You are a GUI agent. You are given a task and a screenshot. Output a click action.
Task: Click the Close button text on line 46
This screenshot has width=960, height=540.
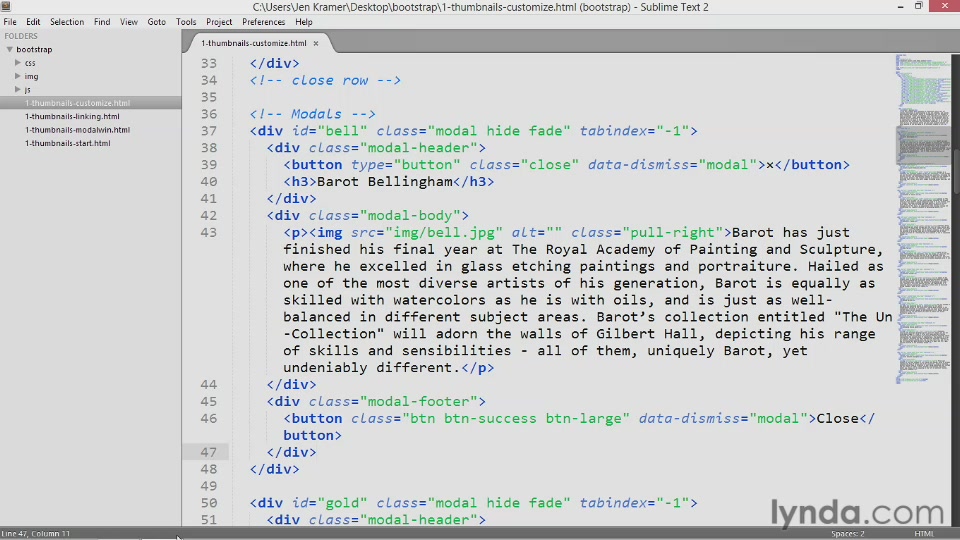[x=838, y=419]
